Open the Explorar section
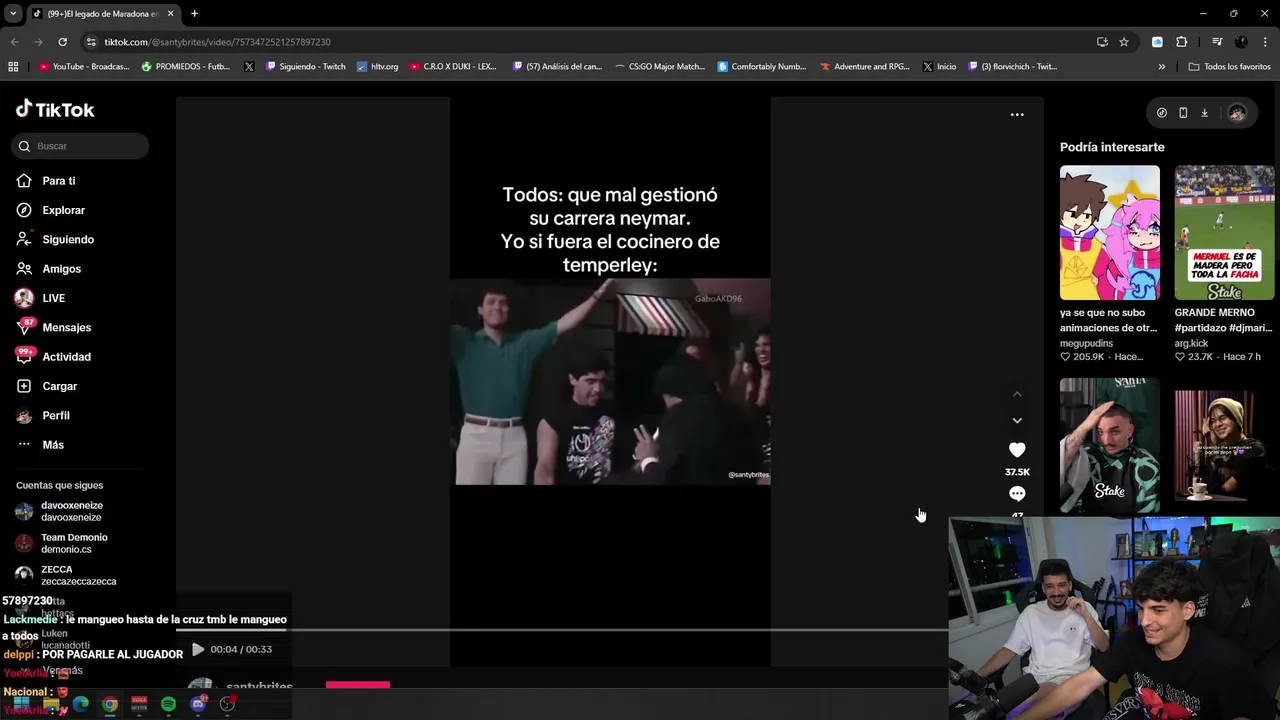This screenshot has height=720, width=1280. coord(51,210)
